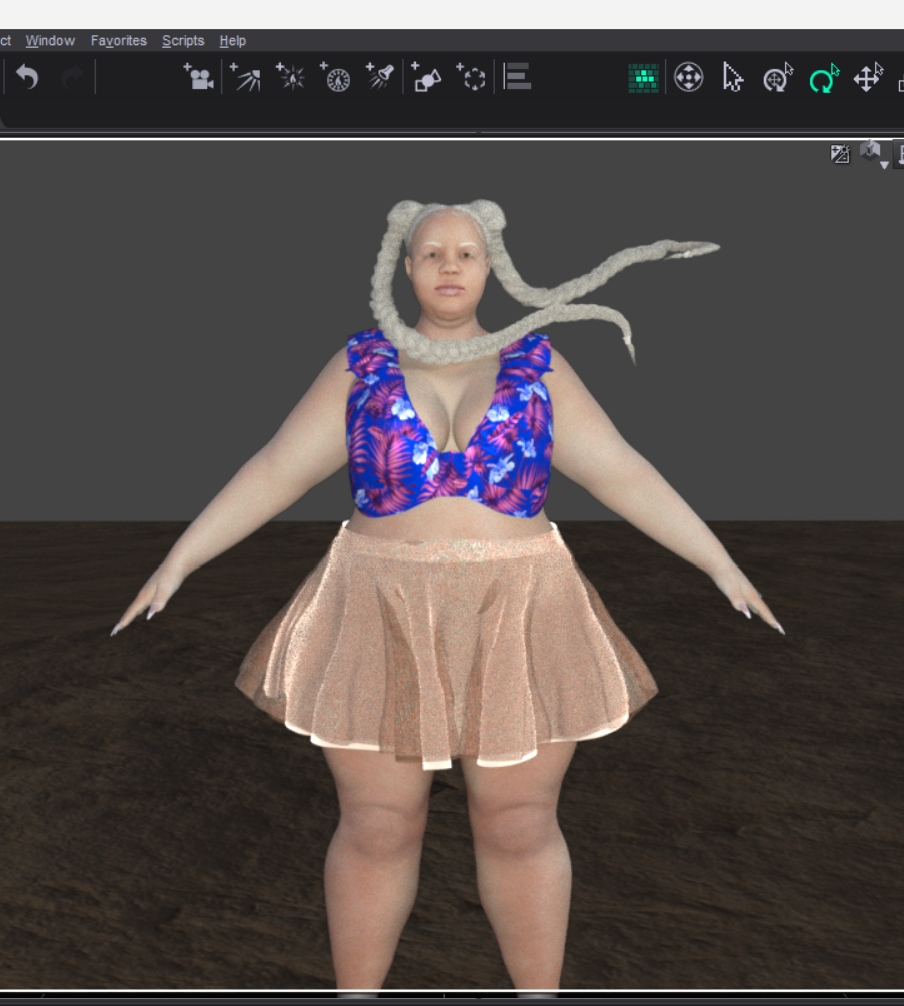Create a new null object

(471, 77)
